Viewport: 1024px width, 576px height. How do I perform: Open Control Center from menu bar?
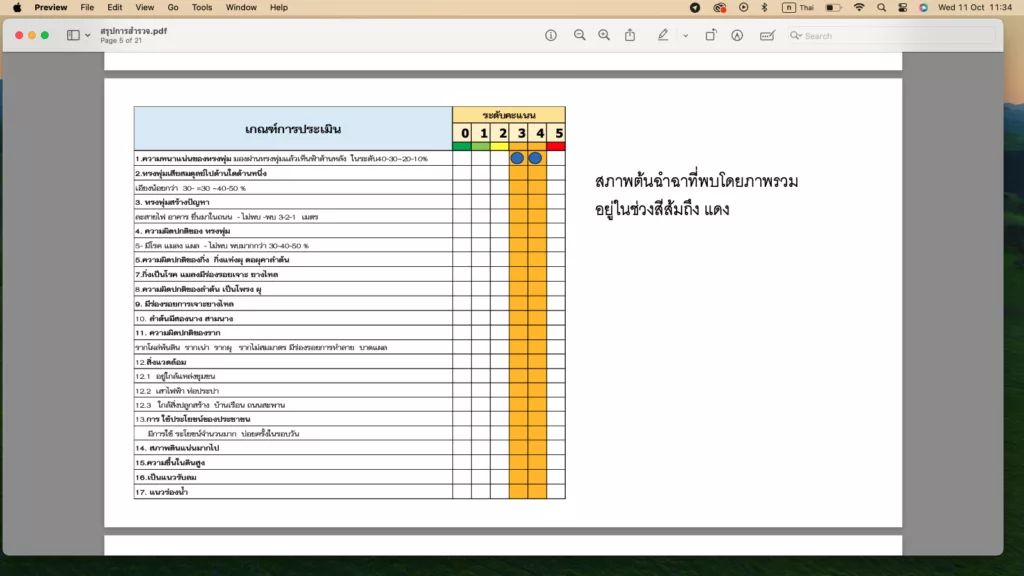(x=902, y=7)
